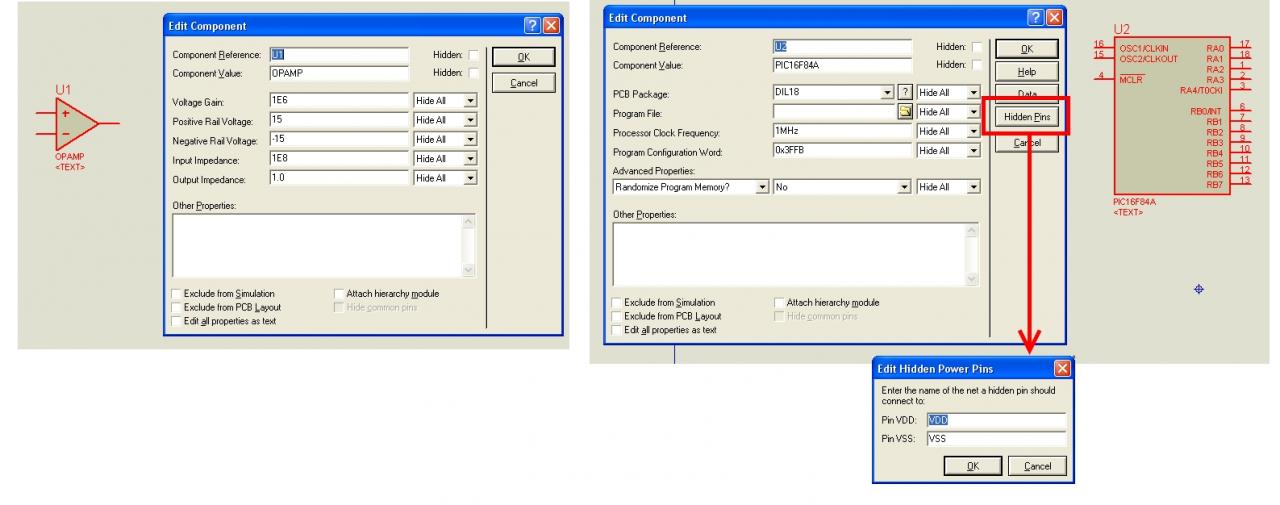Click Program Configuration Word field 0x3FFB
Image resolution: width=1280 pixels, height=505 pixels.
pos(842,150)
